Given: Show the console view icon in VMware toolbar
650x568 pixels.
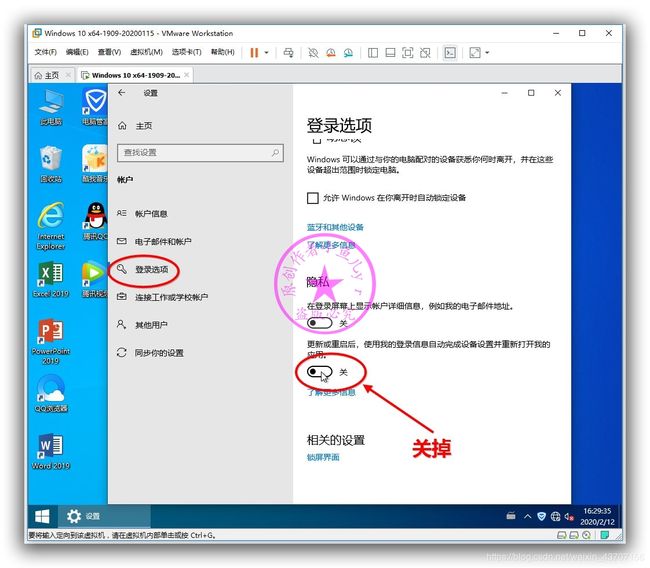Looking at the screenshot, I should (450, 53).
